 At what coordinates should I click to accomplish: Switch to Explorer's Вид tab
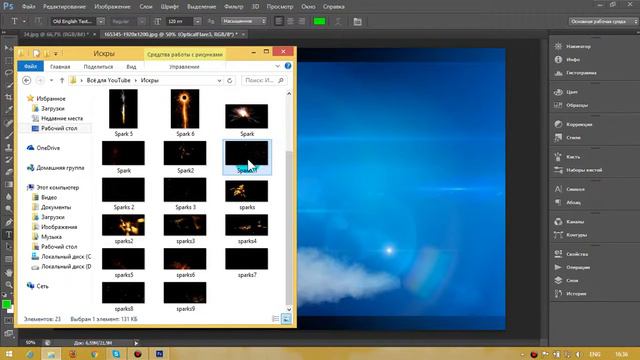point(131,67)
